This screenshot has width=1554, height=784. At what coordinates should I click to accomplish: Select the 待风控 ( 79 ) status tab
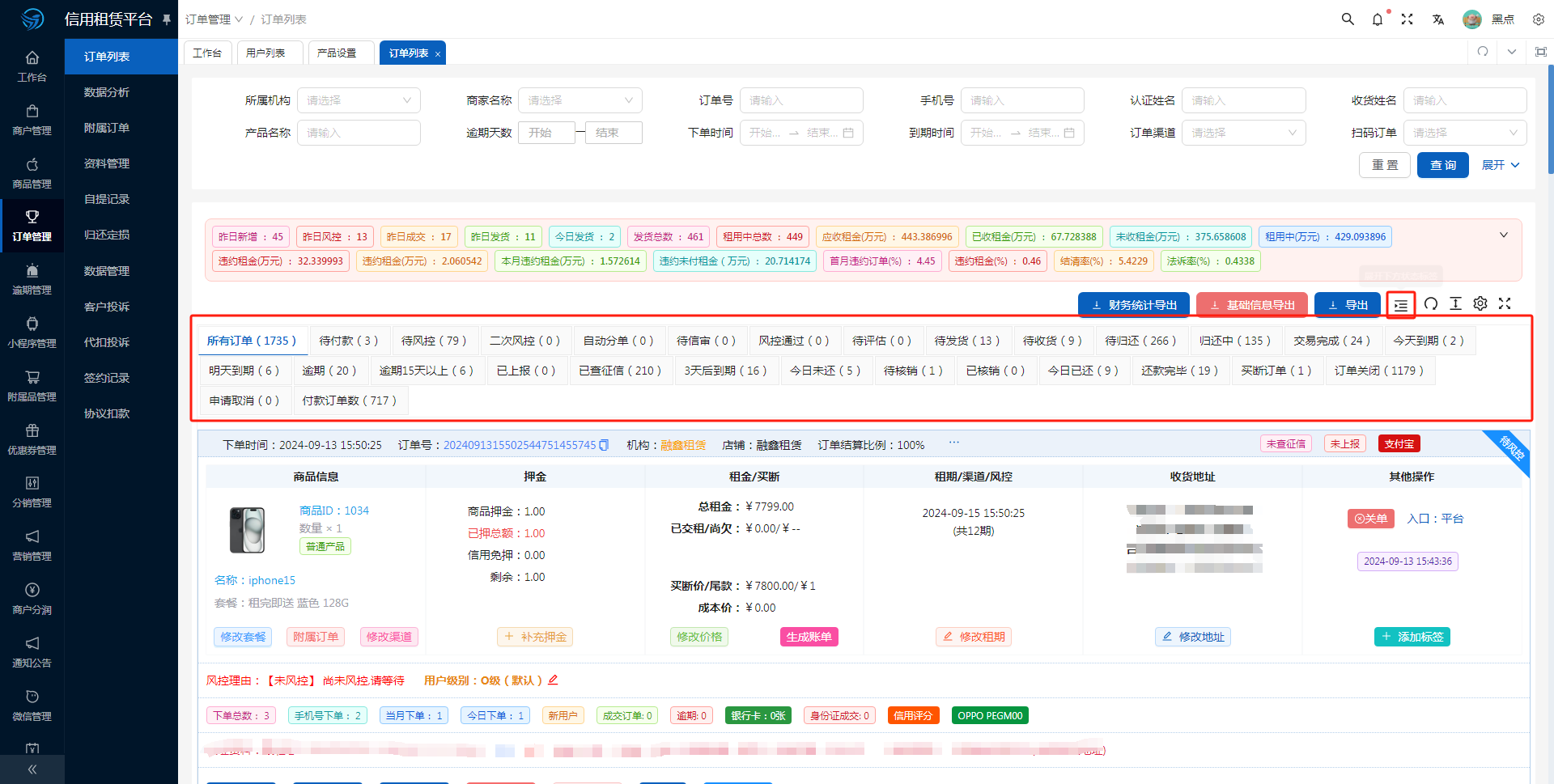434,341
